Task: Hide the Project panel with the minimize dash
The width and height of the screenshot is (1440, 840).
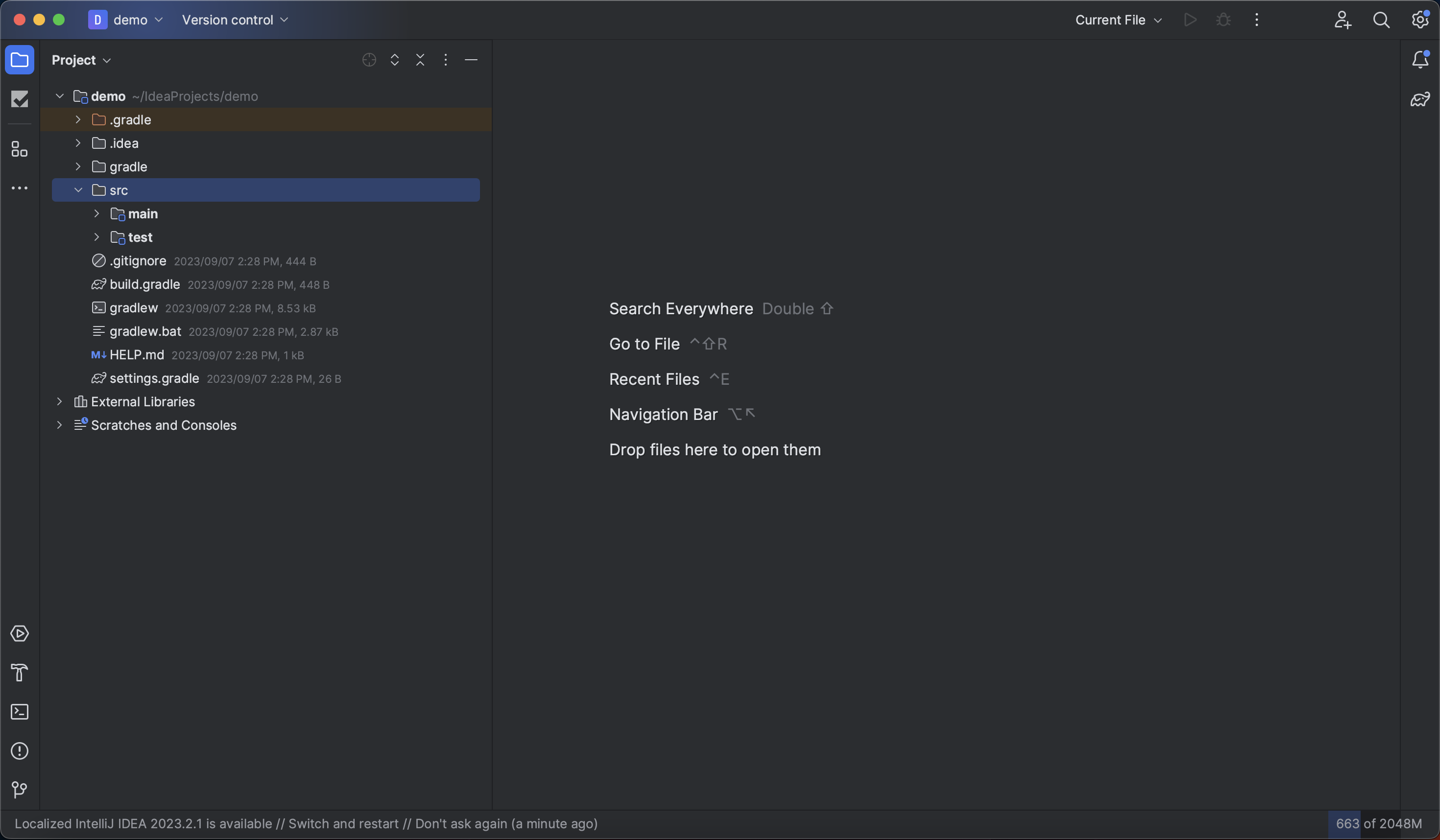Action: (471, 60)
